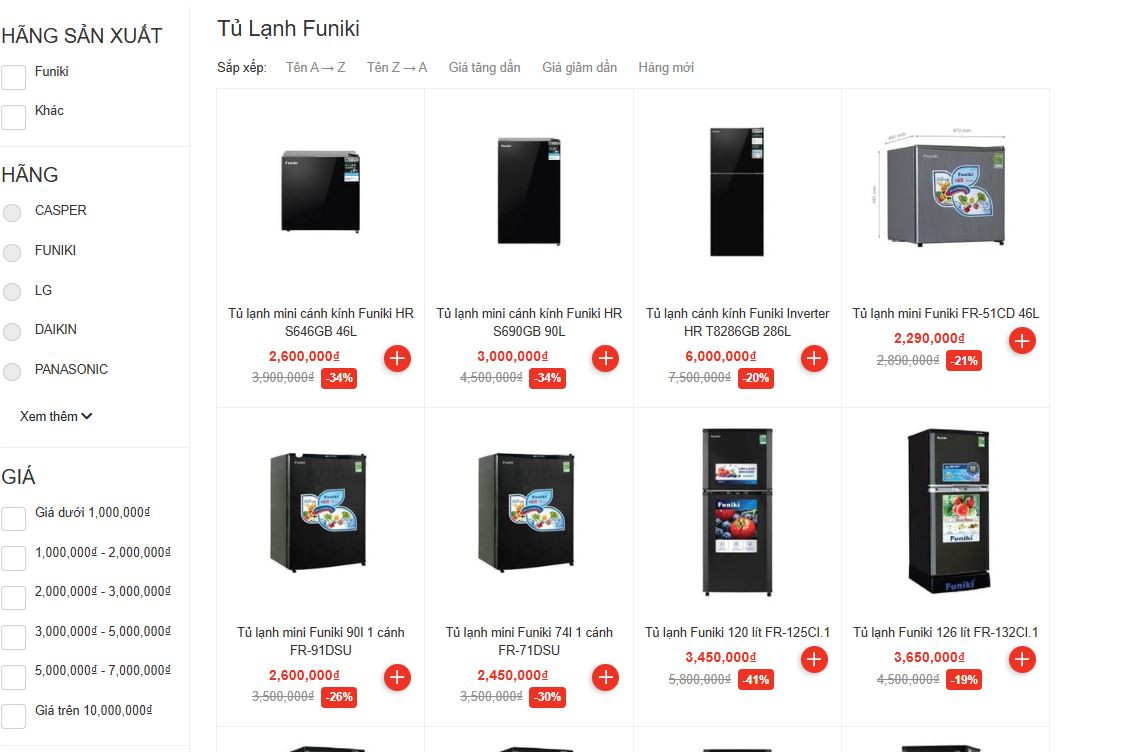The image size is (1143, 752).
Task: Add Funiki HR S690GB 90L using plus icon
Action: (605, 359)
